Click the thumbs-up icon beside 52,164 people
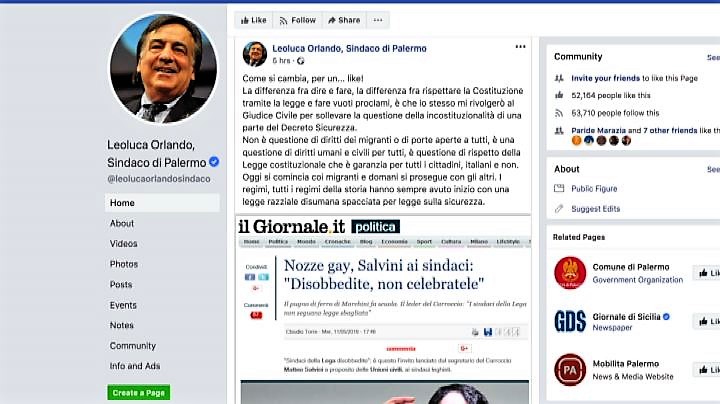 [x=559, y=95]
